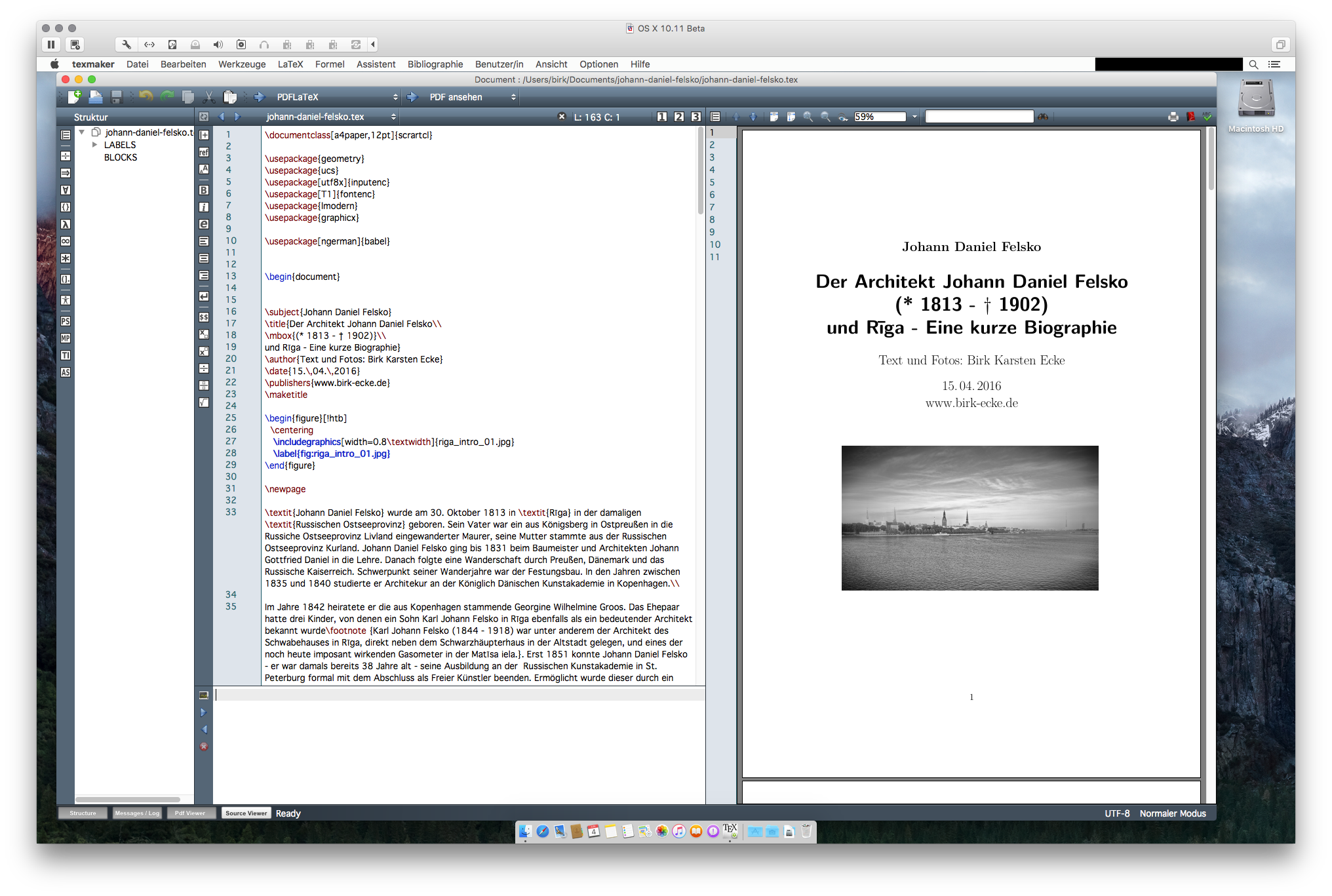The height and width of the screenshot is (896, 1332).
Task: Click the 59% zoom input field
Action: click(x=879, y=117)
